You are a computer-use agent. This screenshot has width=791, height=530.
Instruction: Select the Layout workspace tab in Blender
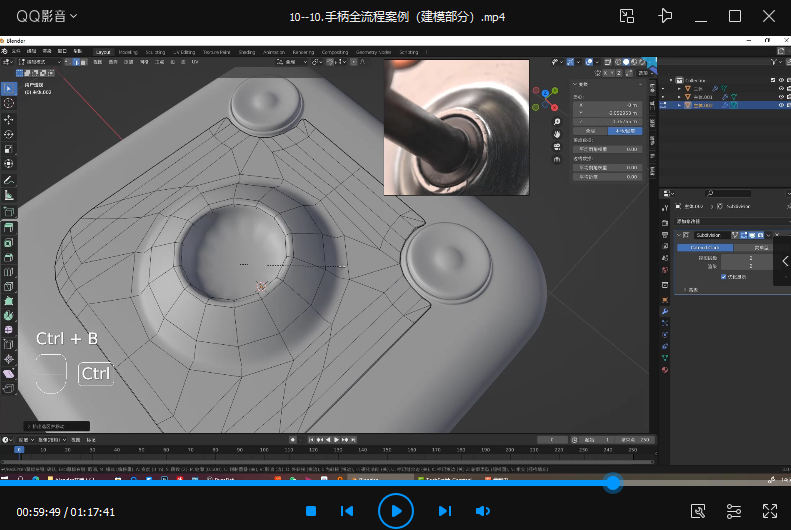click(x=103, y=52)
